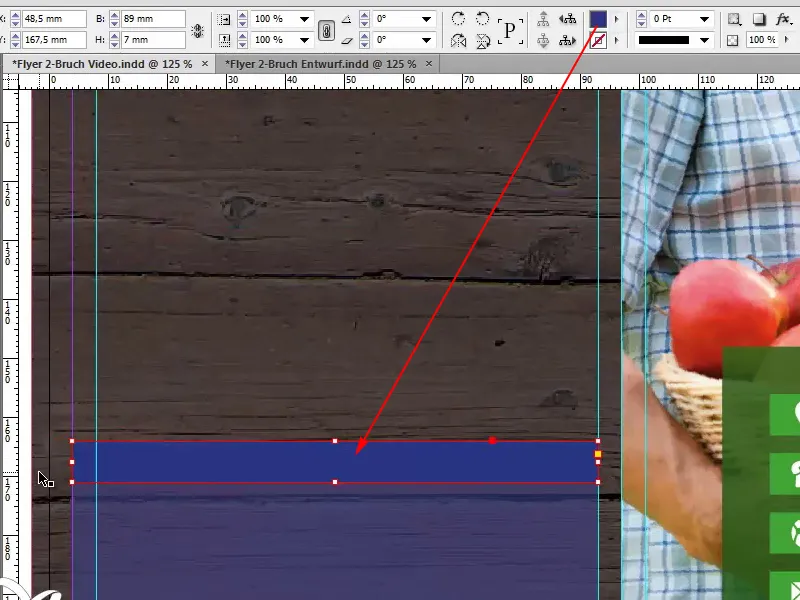Select previous object in group
The image size is (800, 600).
pyautogui.click(x=567, y=19)
